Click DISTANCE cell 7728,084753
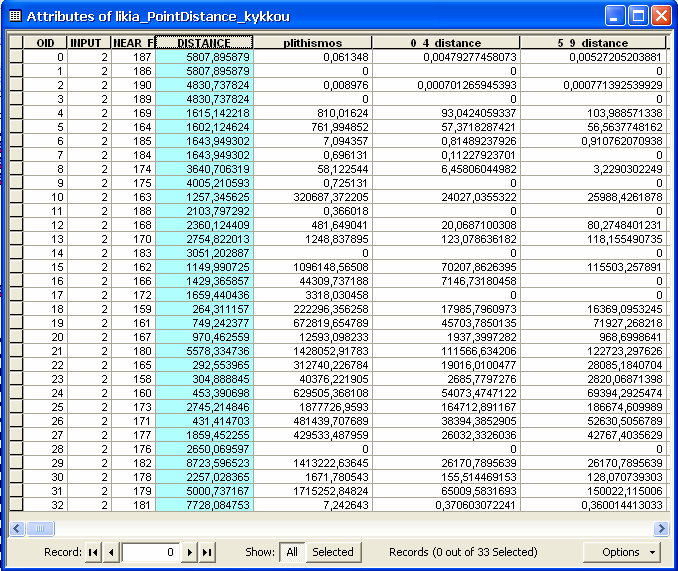 click(204, 505)
